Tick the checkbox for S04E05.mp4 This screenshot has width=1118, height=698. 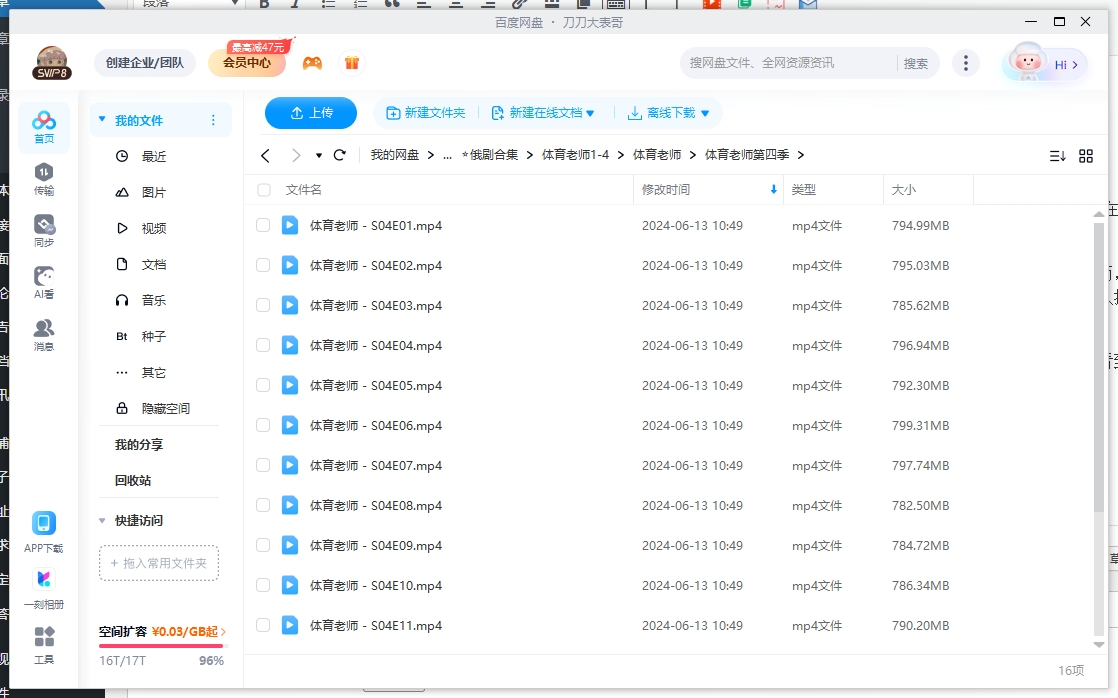coord(263,385)
